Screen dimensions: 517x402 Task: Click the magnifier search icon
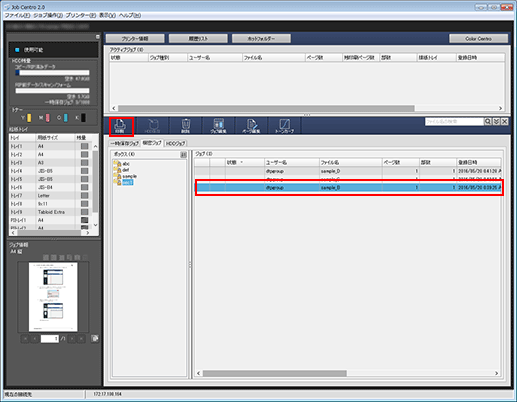tap(487, 122)
